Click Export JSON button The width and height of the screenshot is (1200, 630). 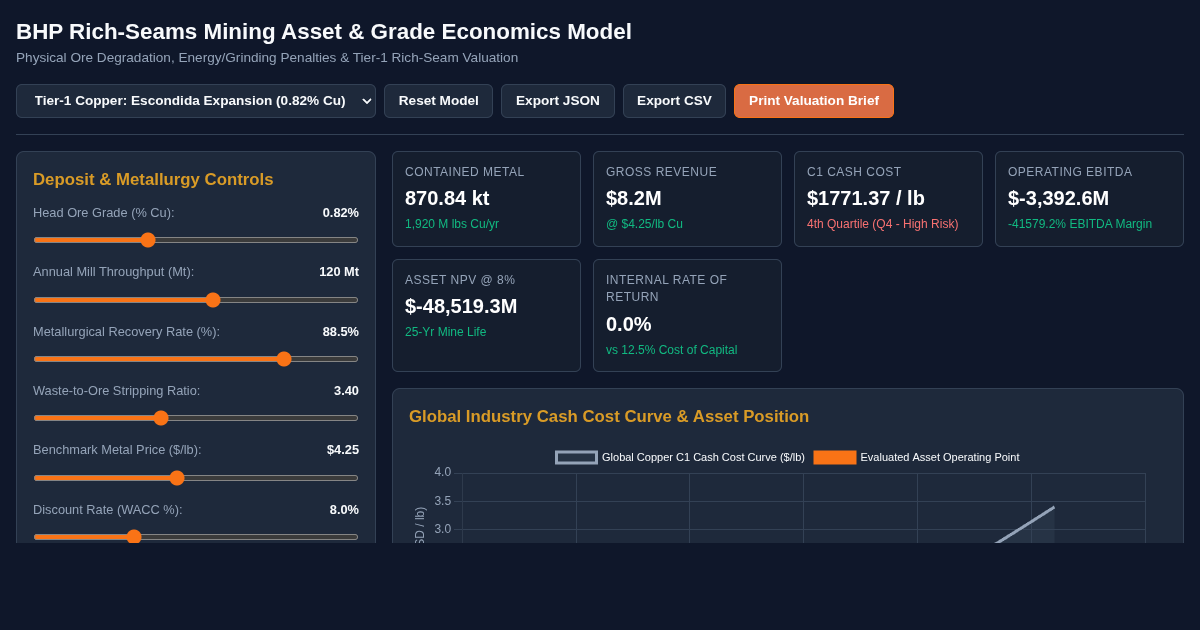558,101
